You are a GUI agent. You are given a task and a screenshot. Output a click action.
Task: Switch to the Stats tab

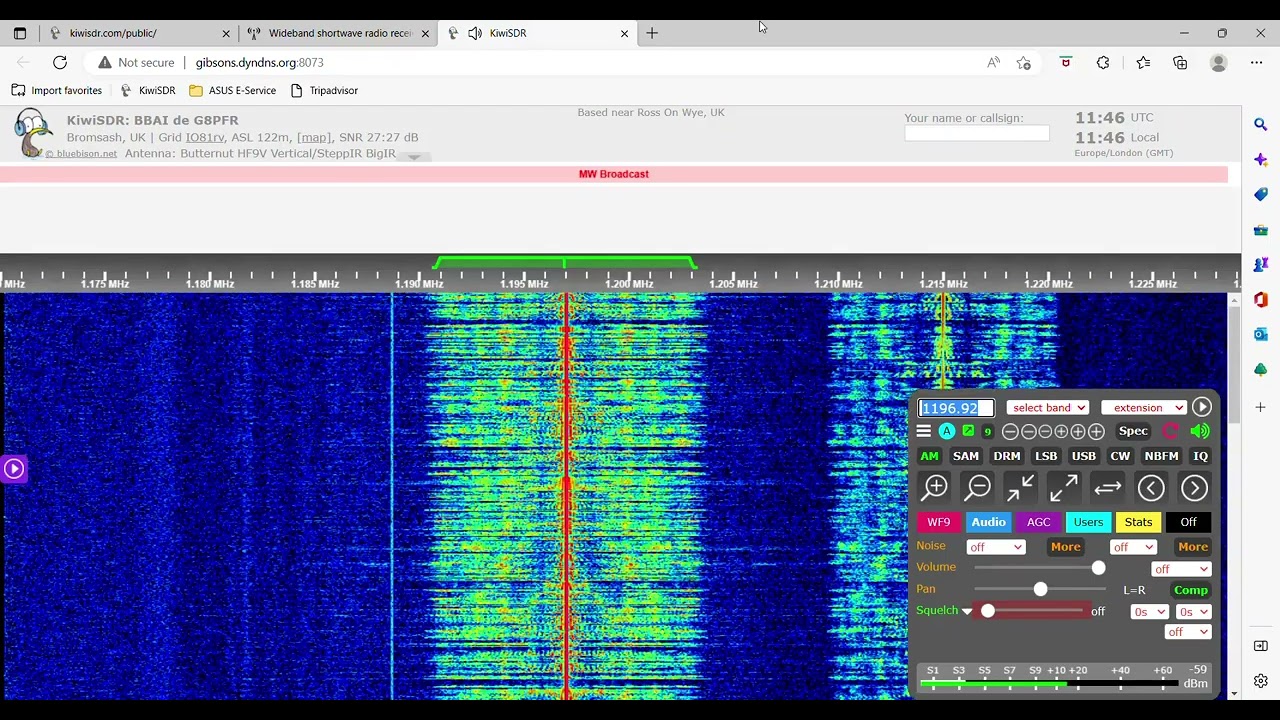tap(1138, 522)
